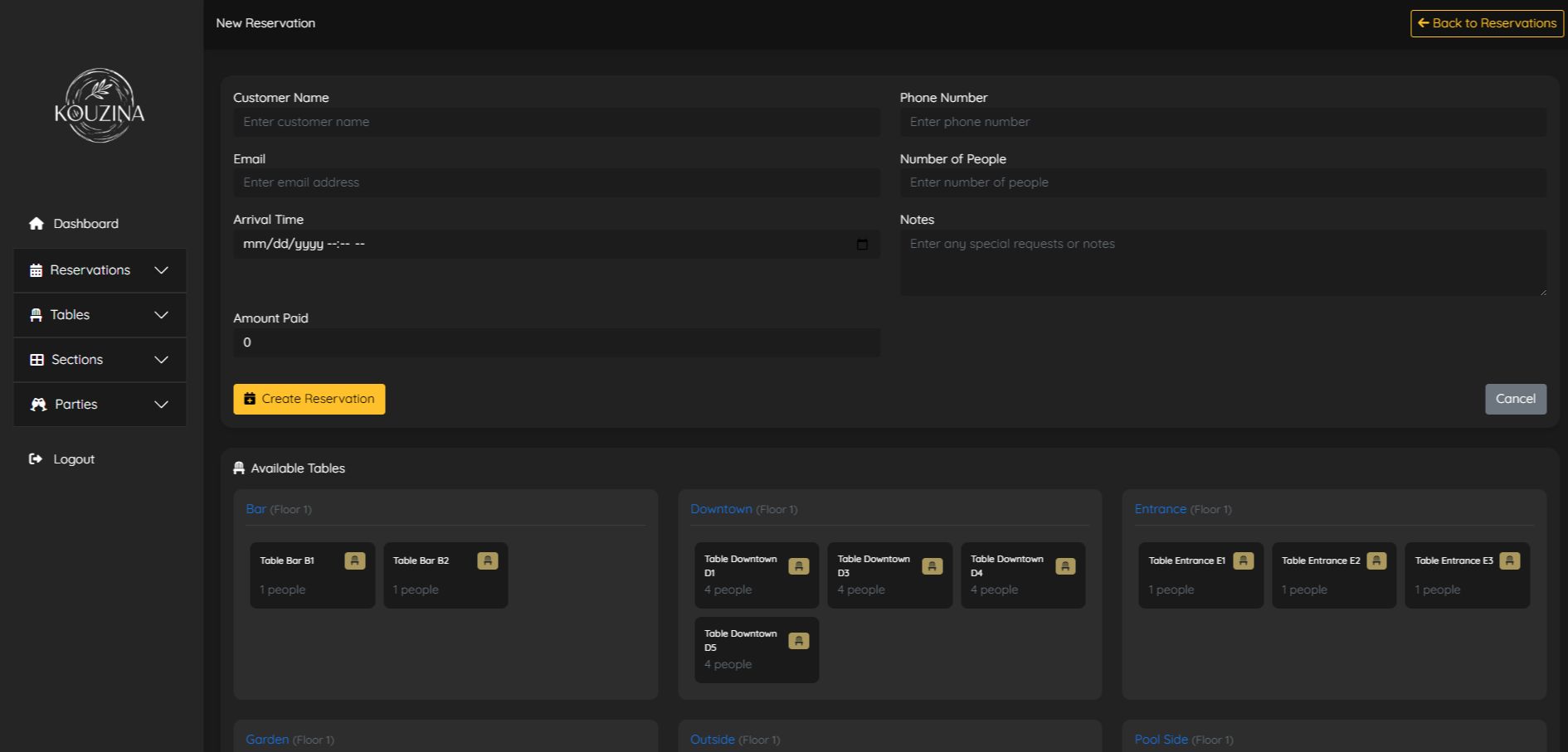Click the Tables chair icon in sidebar
Screen dimensions: 1568x752
pos(36,315)
